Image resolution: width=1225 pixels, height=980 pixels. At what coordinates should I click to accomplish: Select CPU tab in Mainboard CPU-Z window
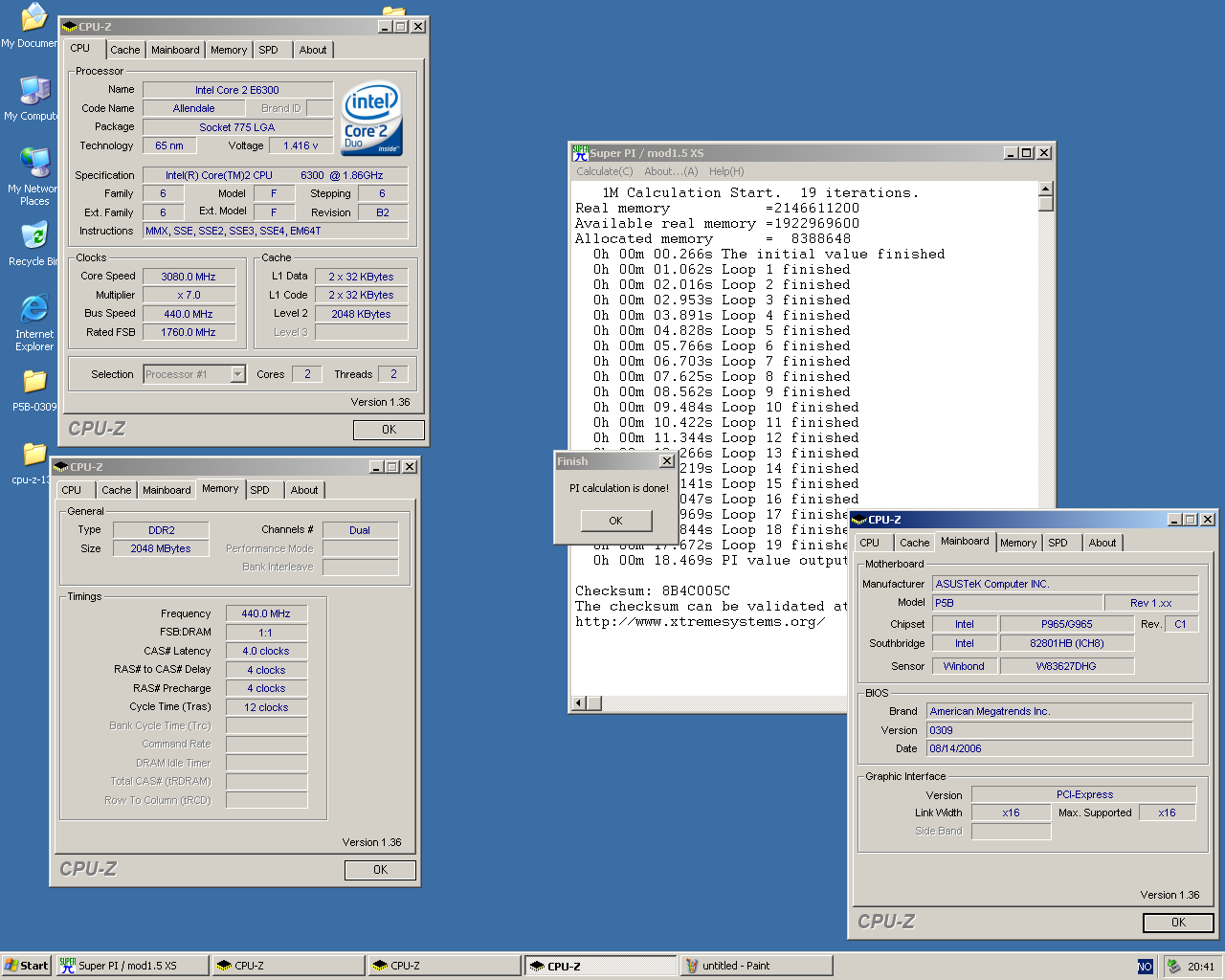click(869, 543)
